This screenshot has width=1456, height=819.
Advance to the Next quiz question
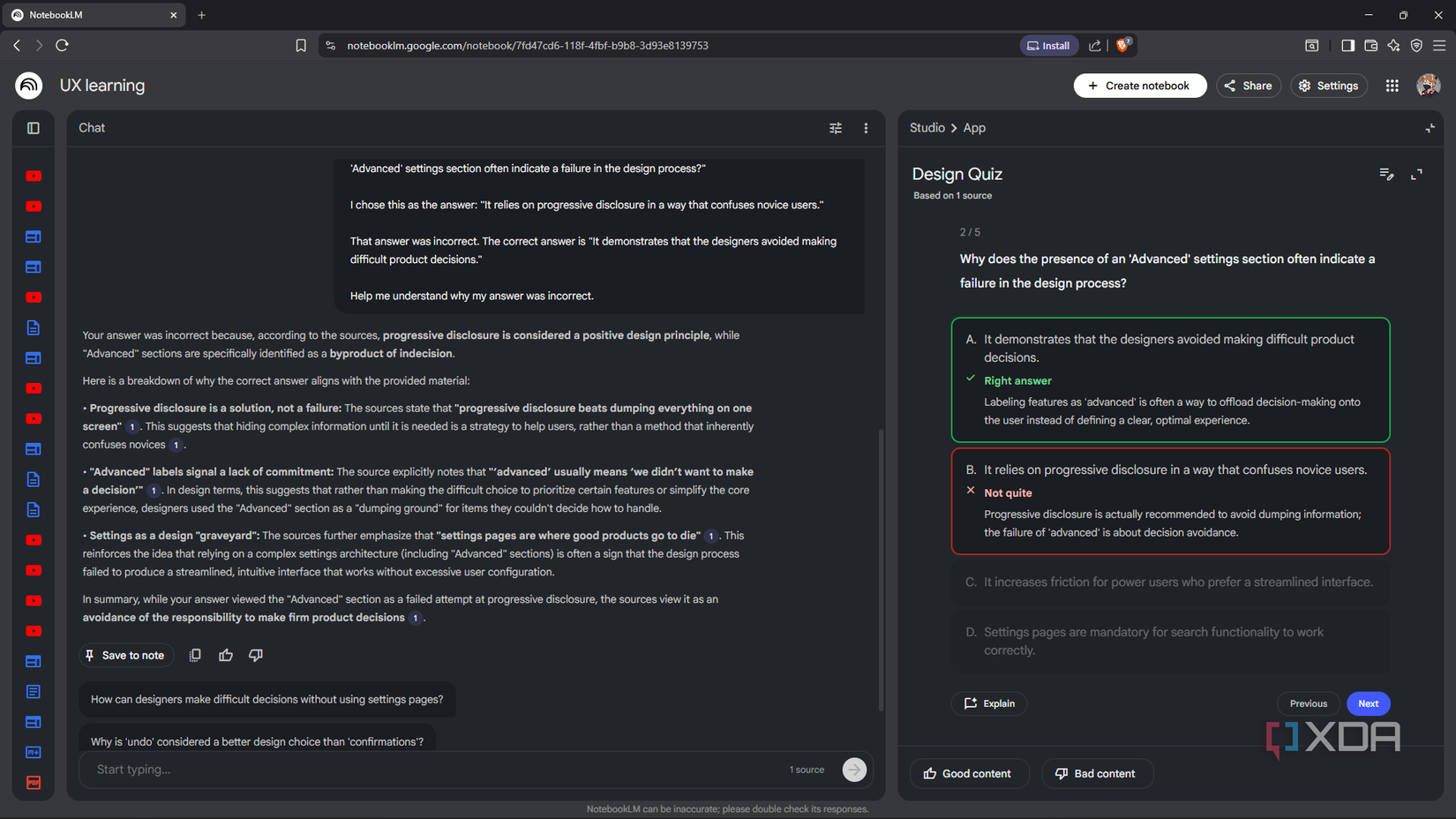click(1368, 703)
